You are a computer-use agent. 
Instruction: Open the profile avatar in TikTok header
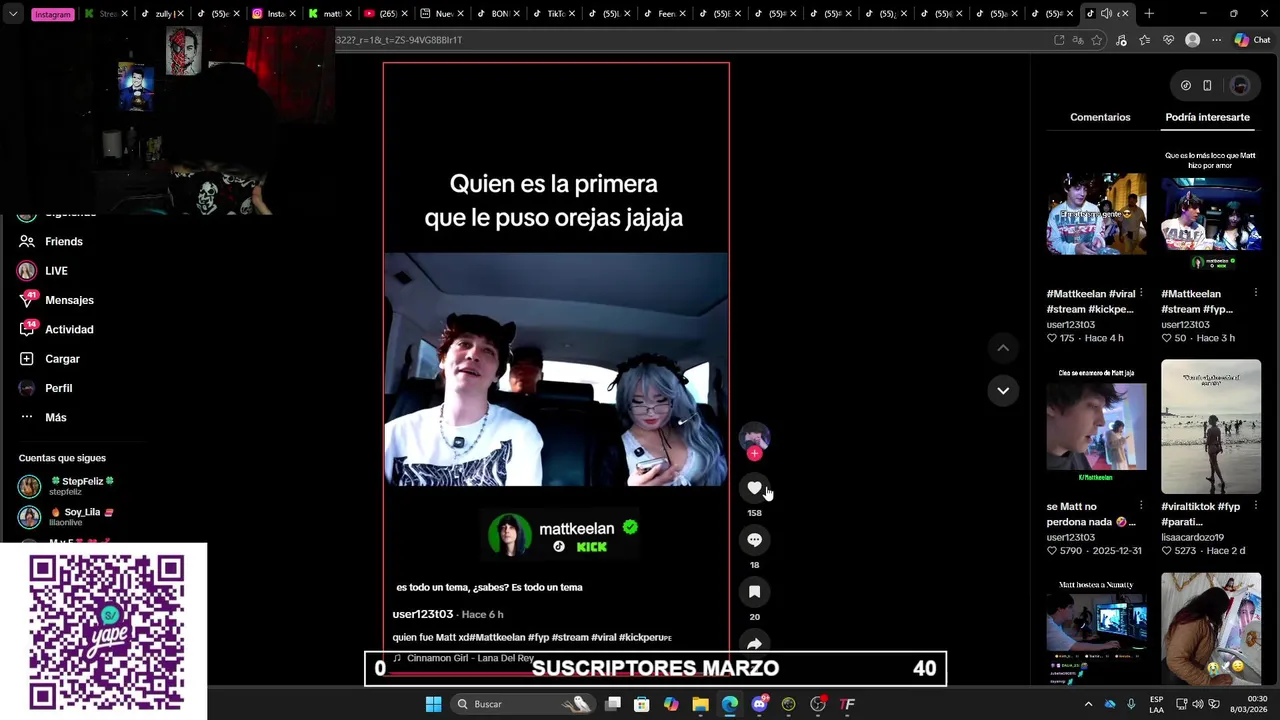click(1240, 85)
